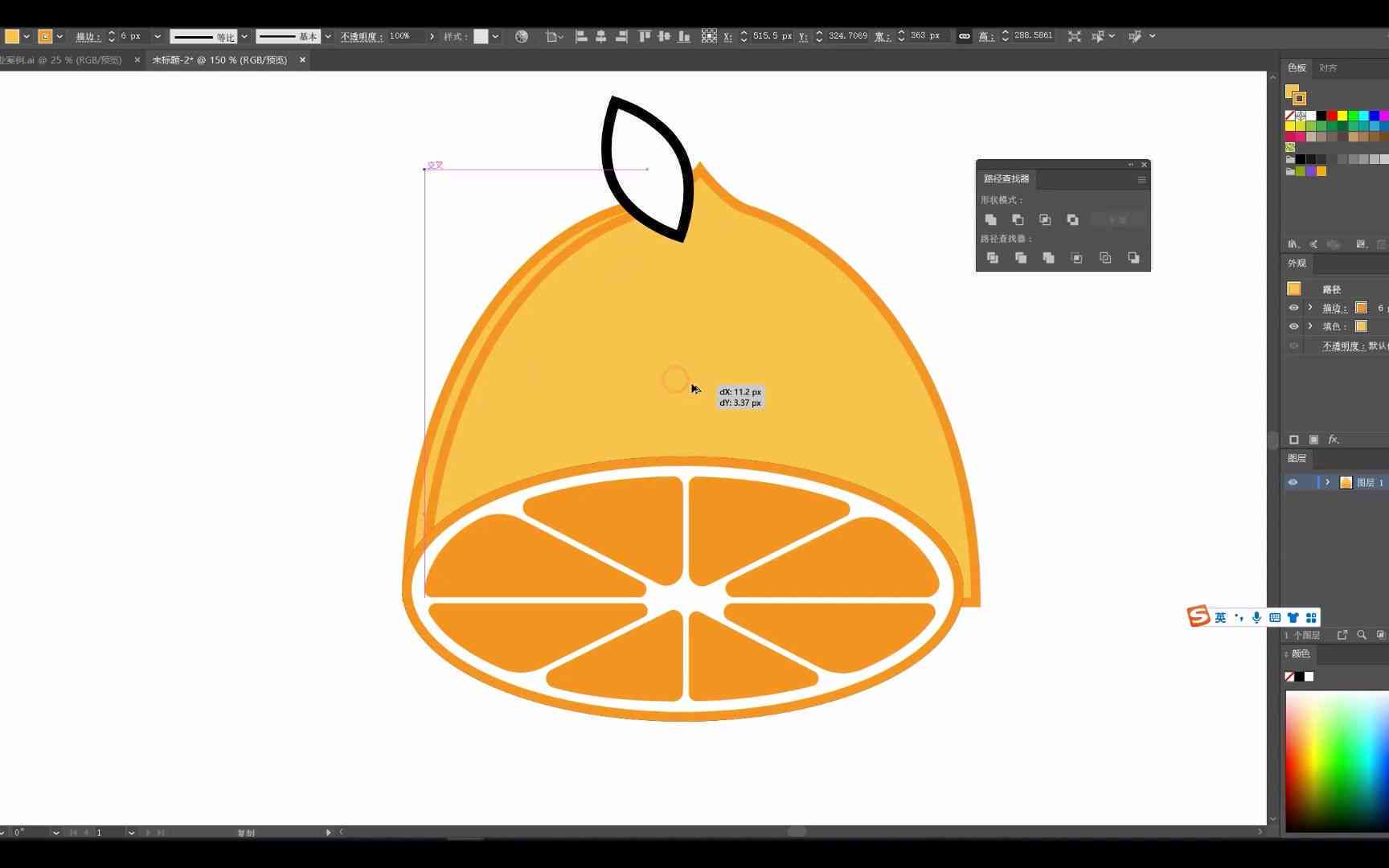Viewport: 1389px width, 868px height.
Task: Click vertical align top icon
Action: pos(644,36)
